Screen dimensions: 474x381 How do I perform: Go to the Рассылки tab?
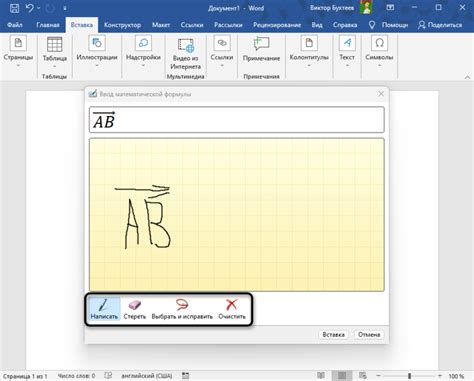click(228, 25)
